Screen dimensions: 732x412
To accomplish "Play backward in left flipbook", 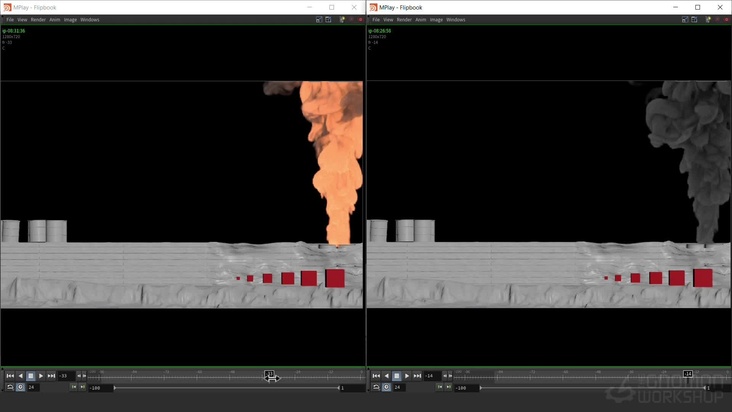I will [21, 376].
